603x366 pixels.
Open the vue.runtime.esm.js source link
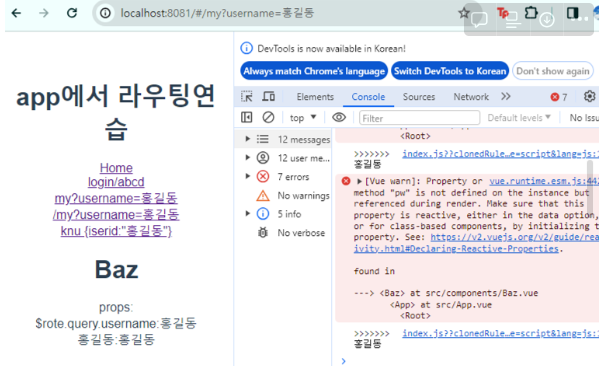[x=543, y=181]
